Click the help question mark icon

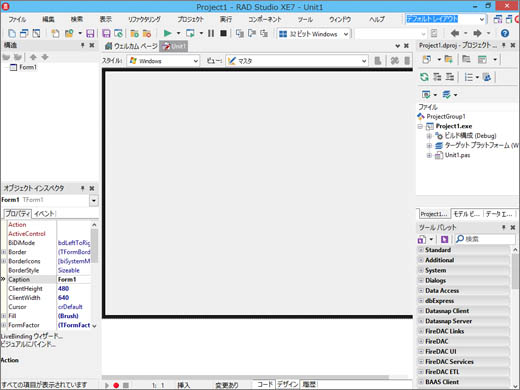[505, 33]
